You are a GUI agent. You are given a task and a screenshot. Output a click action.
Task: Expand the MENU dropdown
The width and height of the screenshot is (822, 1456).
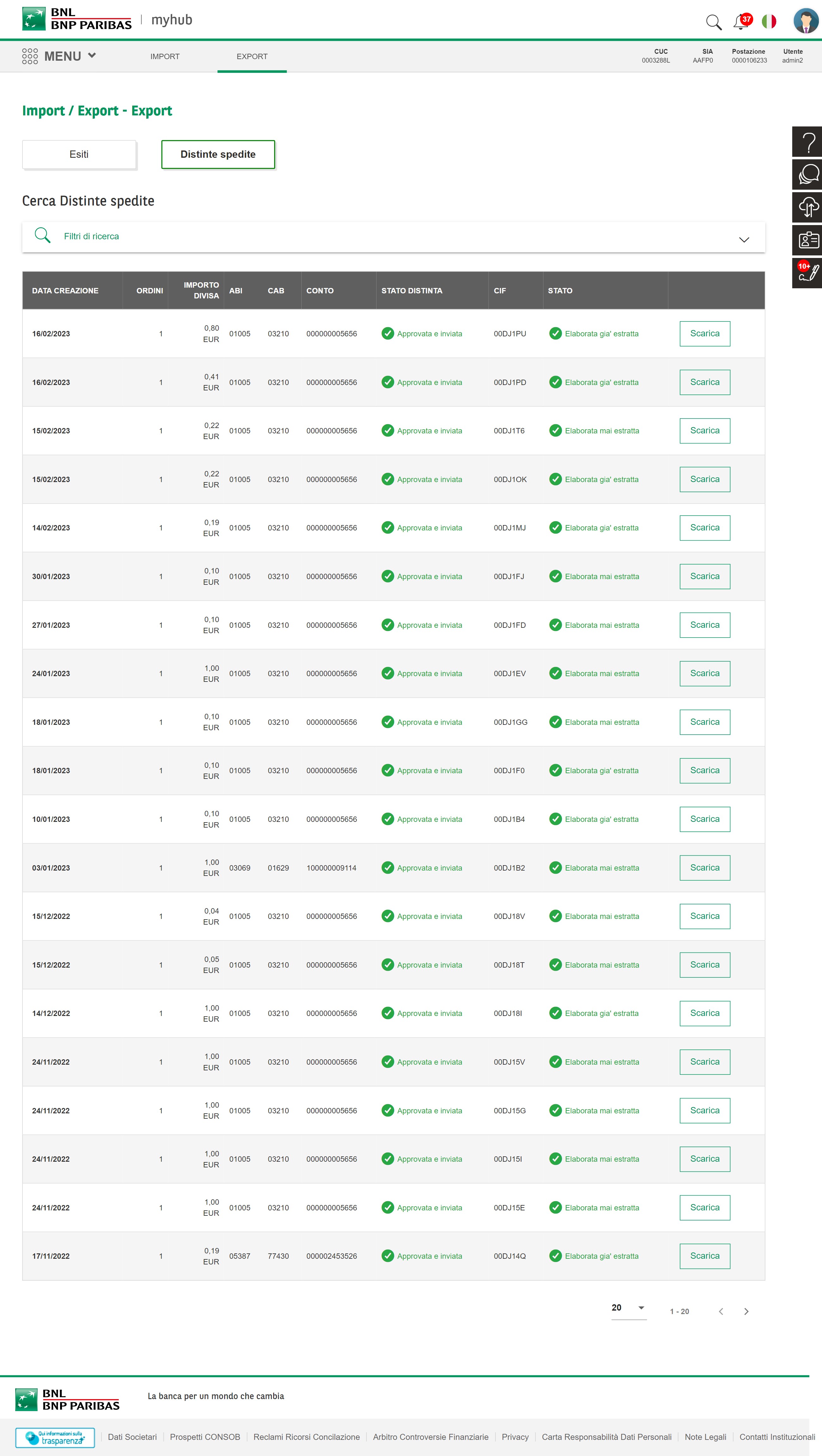point(59,56)
